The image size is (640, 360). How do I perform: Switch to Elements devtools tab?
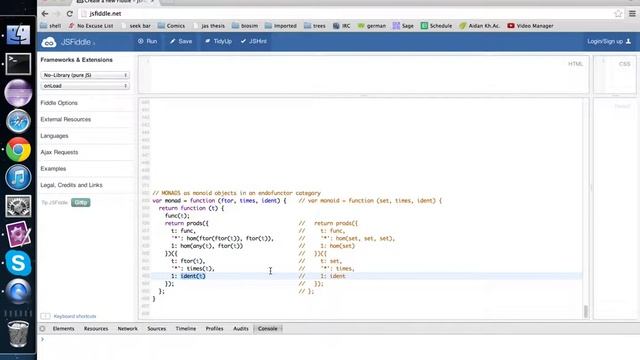[64, 329]
